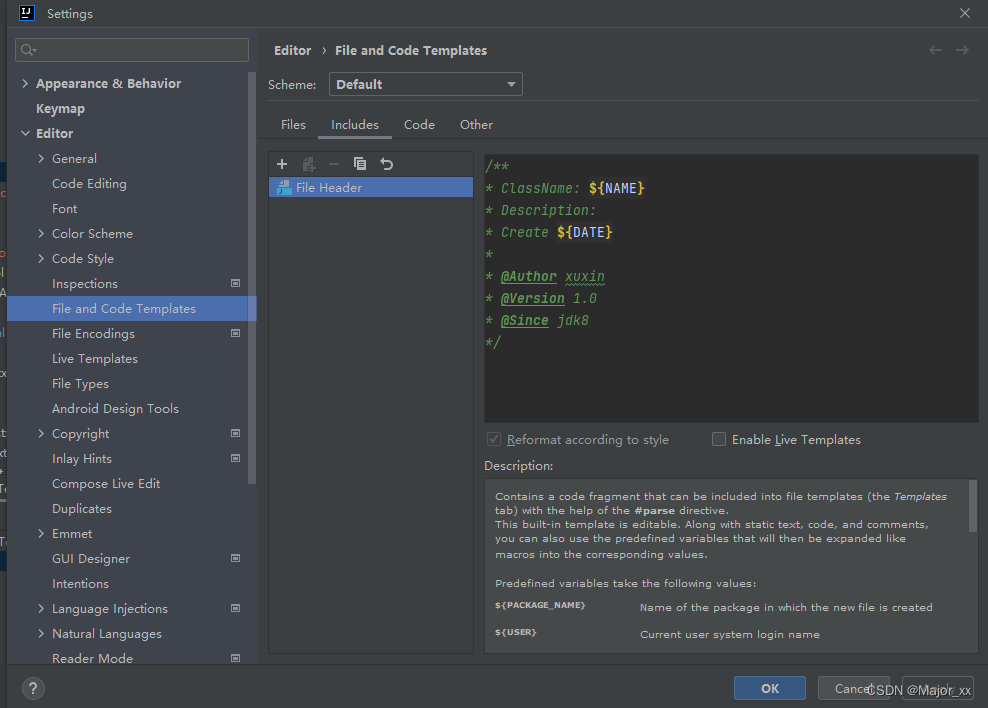Close the Settings dialog
Screen dimensions: 988x708
965,13
